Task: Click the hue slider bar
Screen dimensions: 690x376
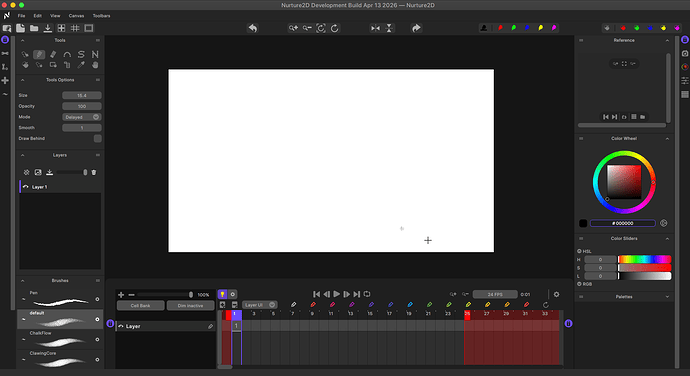Action: 645,259
